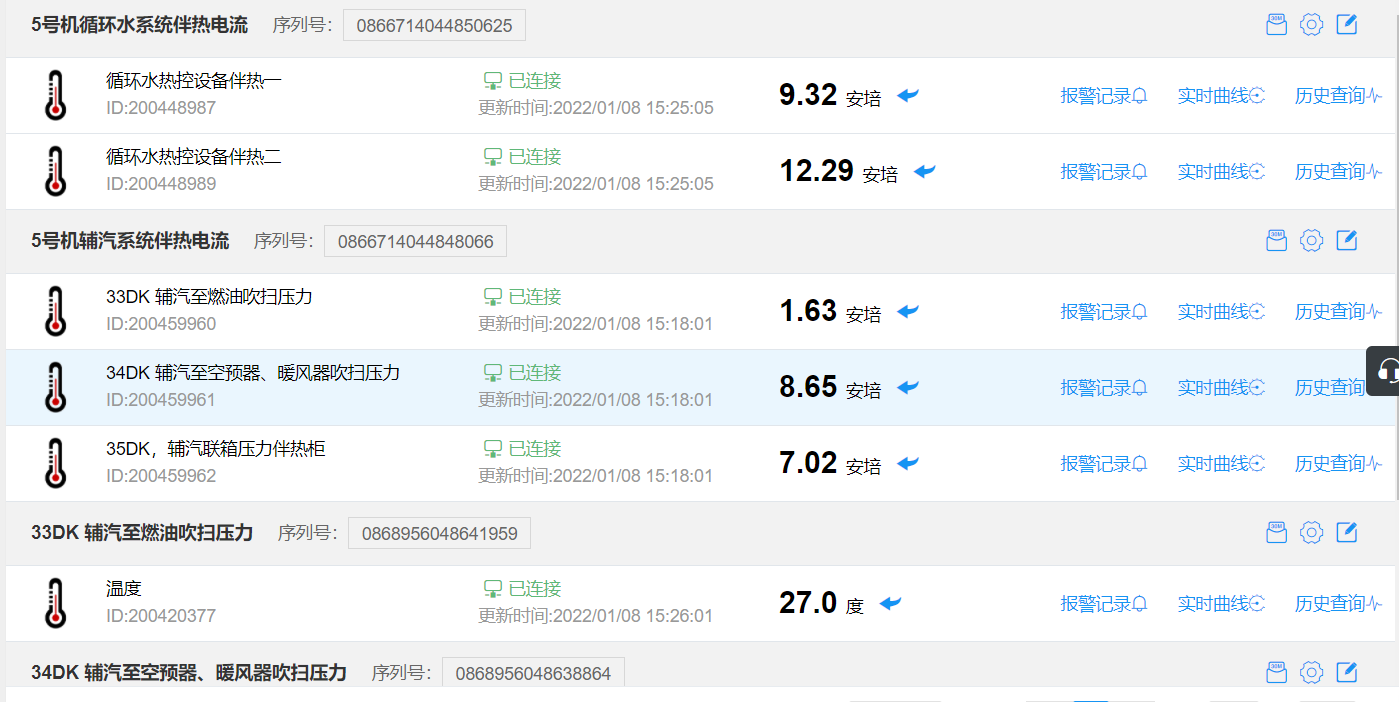The image size is (1399, 702).
Task: Open gear settings for serial 0868956048638864 group
Action: [x=1311, y=672]
